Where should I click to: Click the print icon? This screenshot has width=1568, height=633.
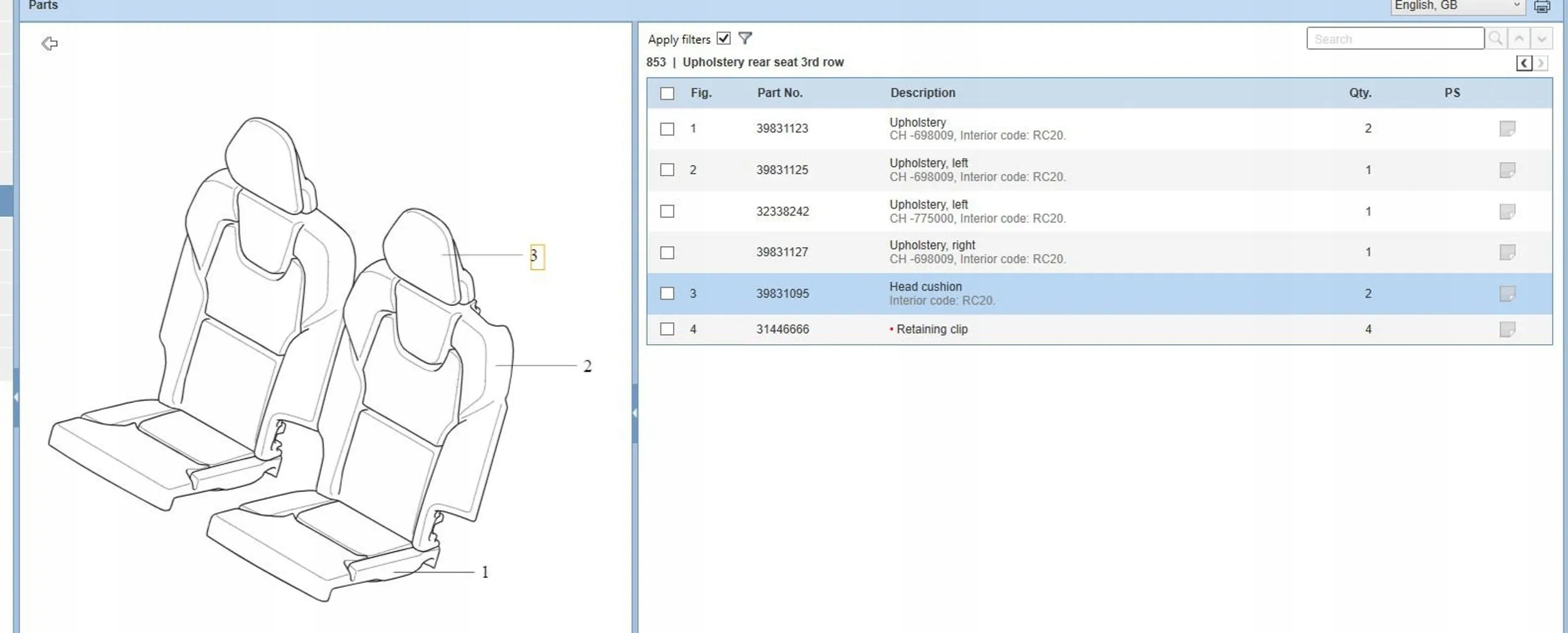tap(1542, 7)
